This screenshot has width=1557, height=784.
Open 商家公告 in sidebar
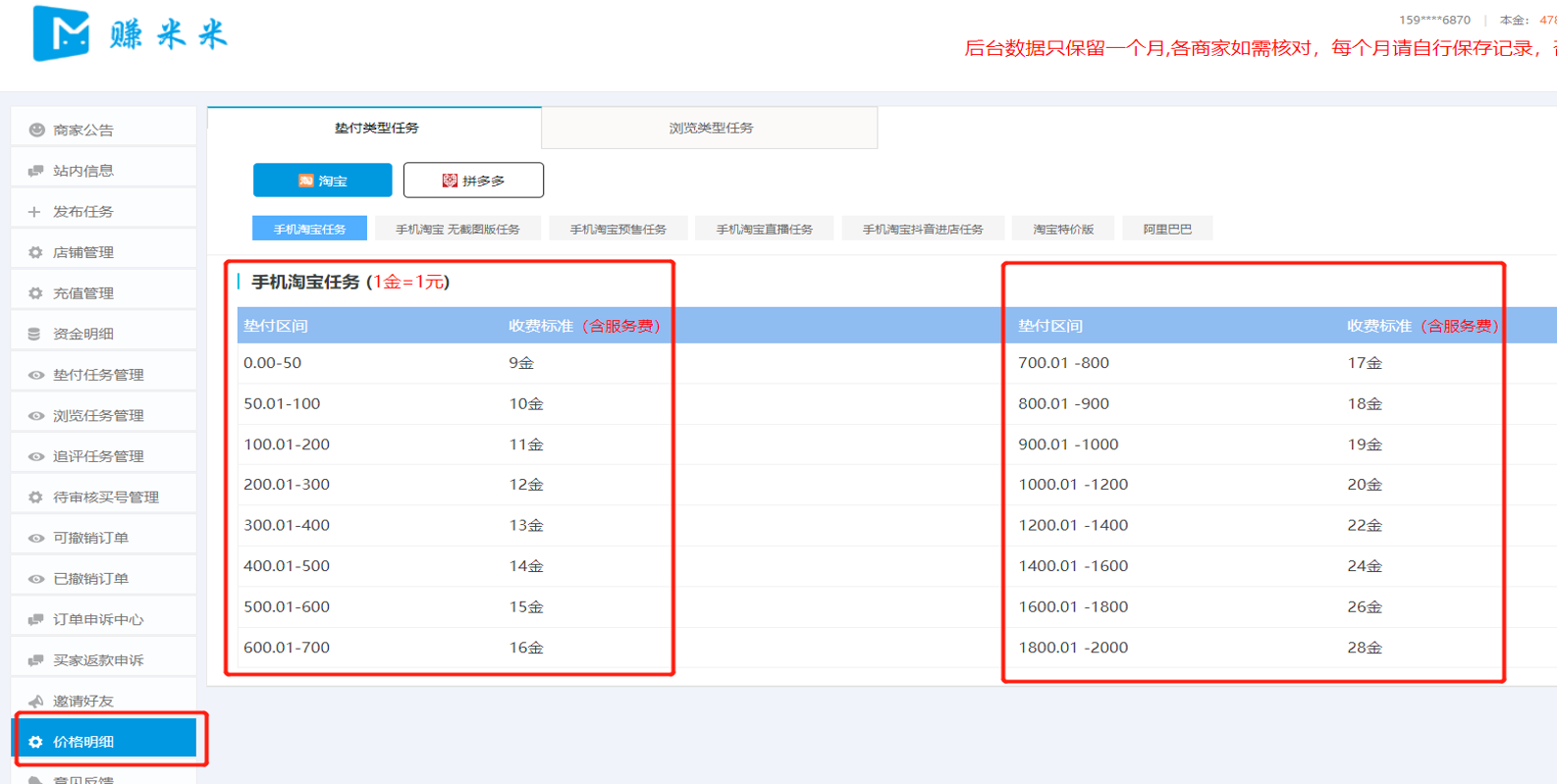pyautogui.click(x=103, y=130)
